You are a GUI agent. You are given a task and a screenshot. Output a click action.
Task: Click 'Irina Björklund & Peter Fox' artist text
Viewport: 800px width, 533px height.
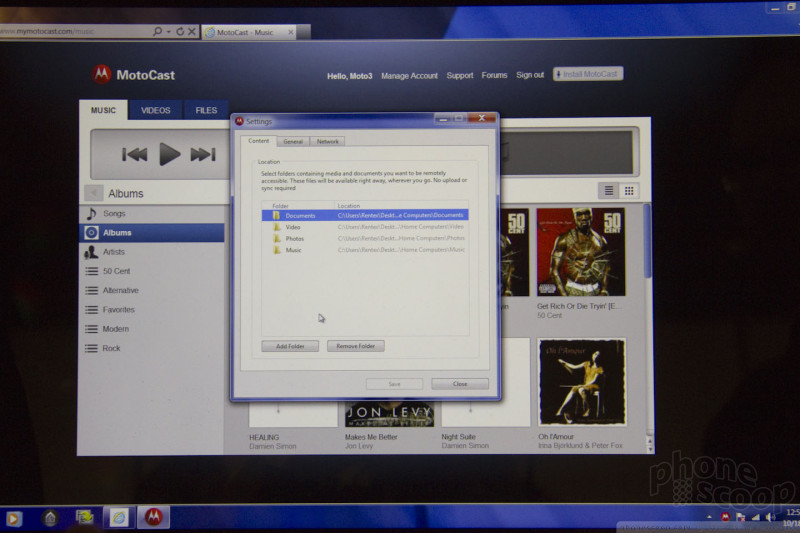pyautogui.click(x=580, y=445)
